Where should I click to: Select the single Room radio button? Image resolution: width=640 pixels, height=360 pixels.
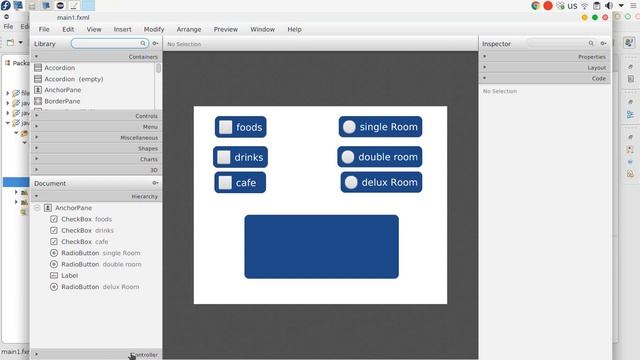(x=349, y=127)
